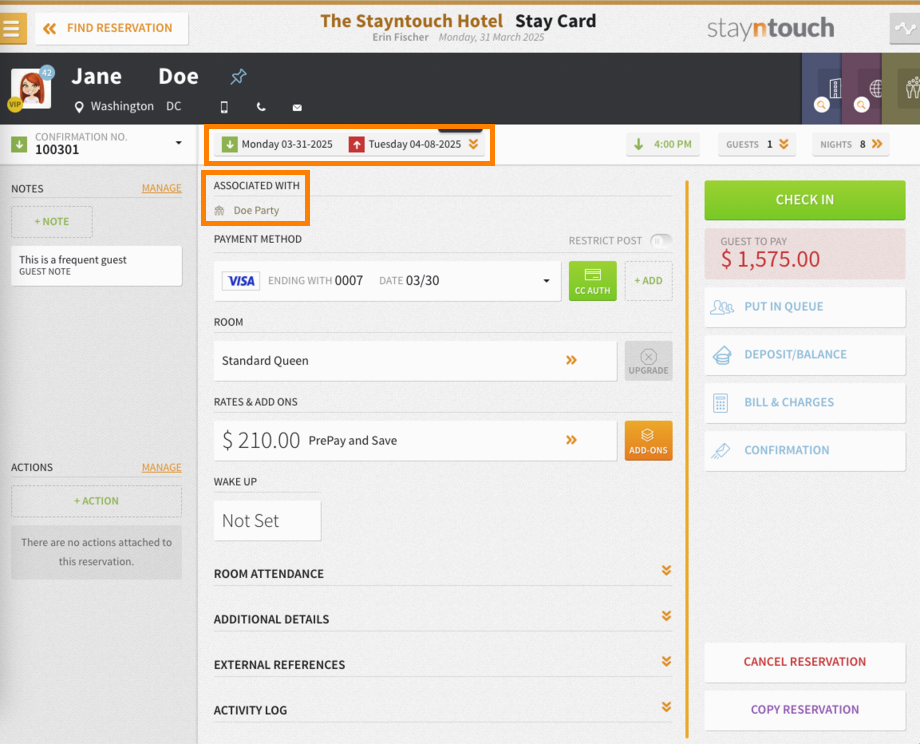This screenshot has height=744, width=920.
Task: Click the room Upgrade button
Action: [x=648, y=361]
